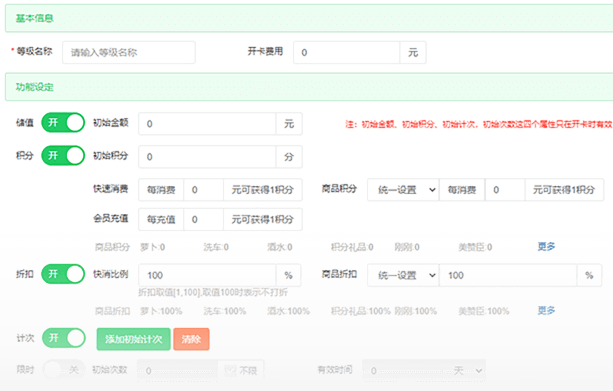Click the orange 清除 button

pos(191,339)
